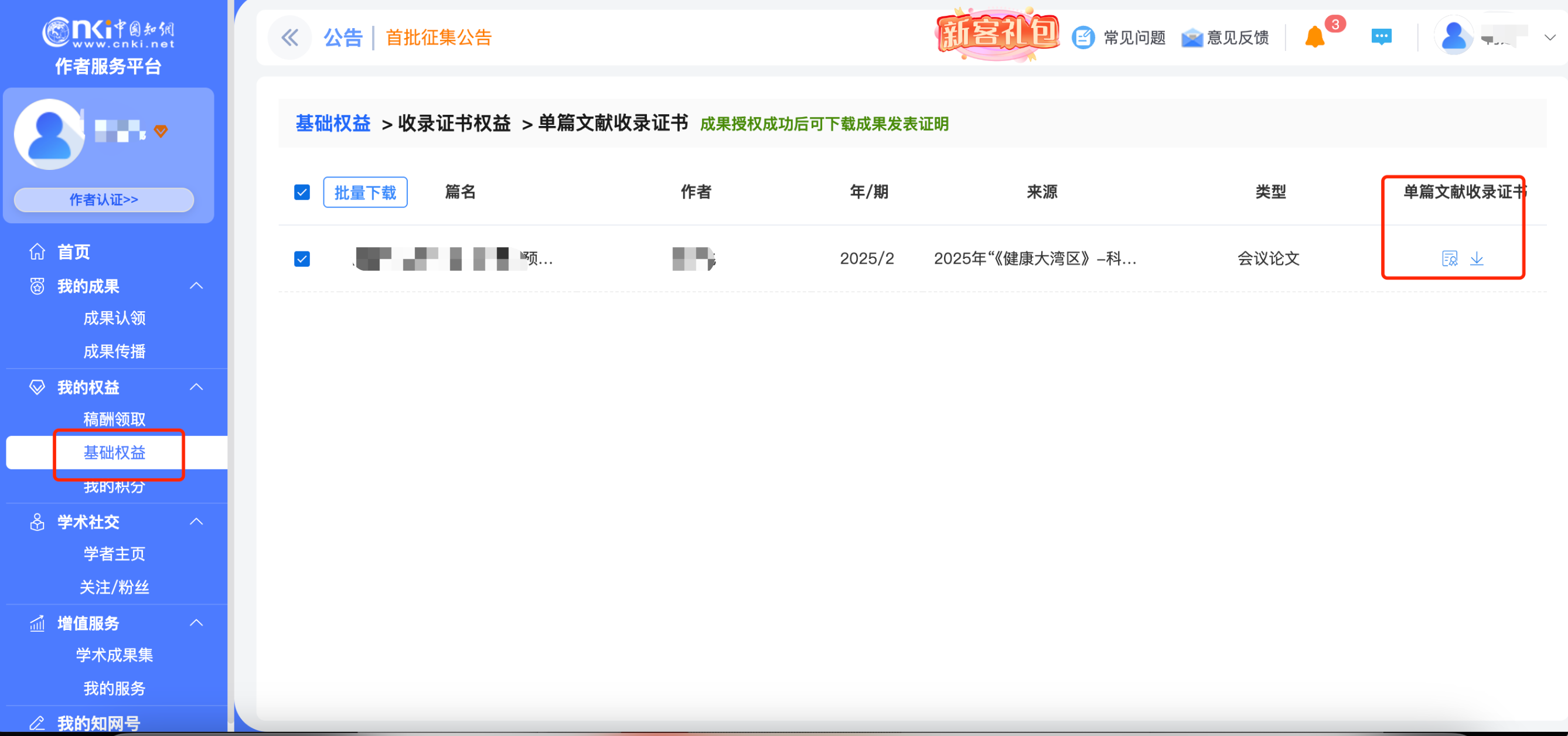Image resolution: width=1568 pixels, height=736 pixels.
Task: Open 意见反馈 via the envelope icon
Action: click(x=1192, y=36)
